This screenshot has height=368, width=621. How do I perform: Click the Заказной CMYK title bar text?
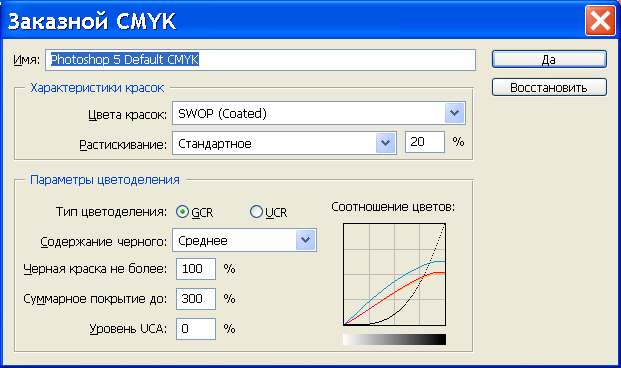click(x=92, y=21)
